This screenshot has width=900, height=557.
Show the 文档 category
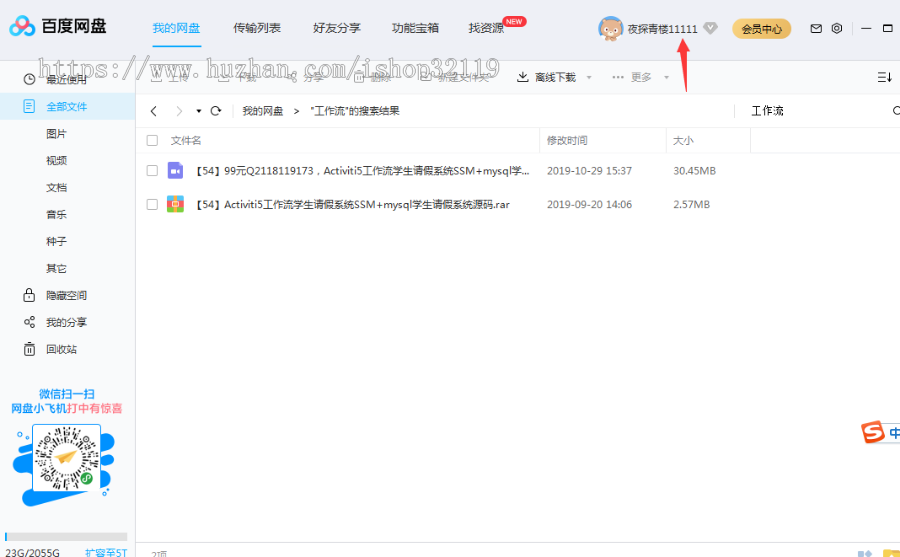[x=56, y=187]
